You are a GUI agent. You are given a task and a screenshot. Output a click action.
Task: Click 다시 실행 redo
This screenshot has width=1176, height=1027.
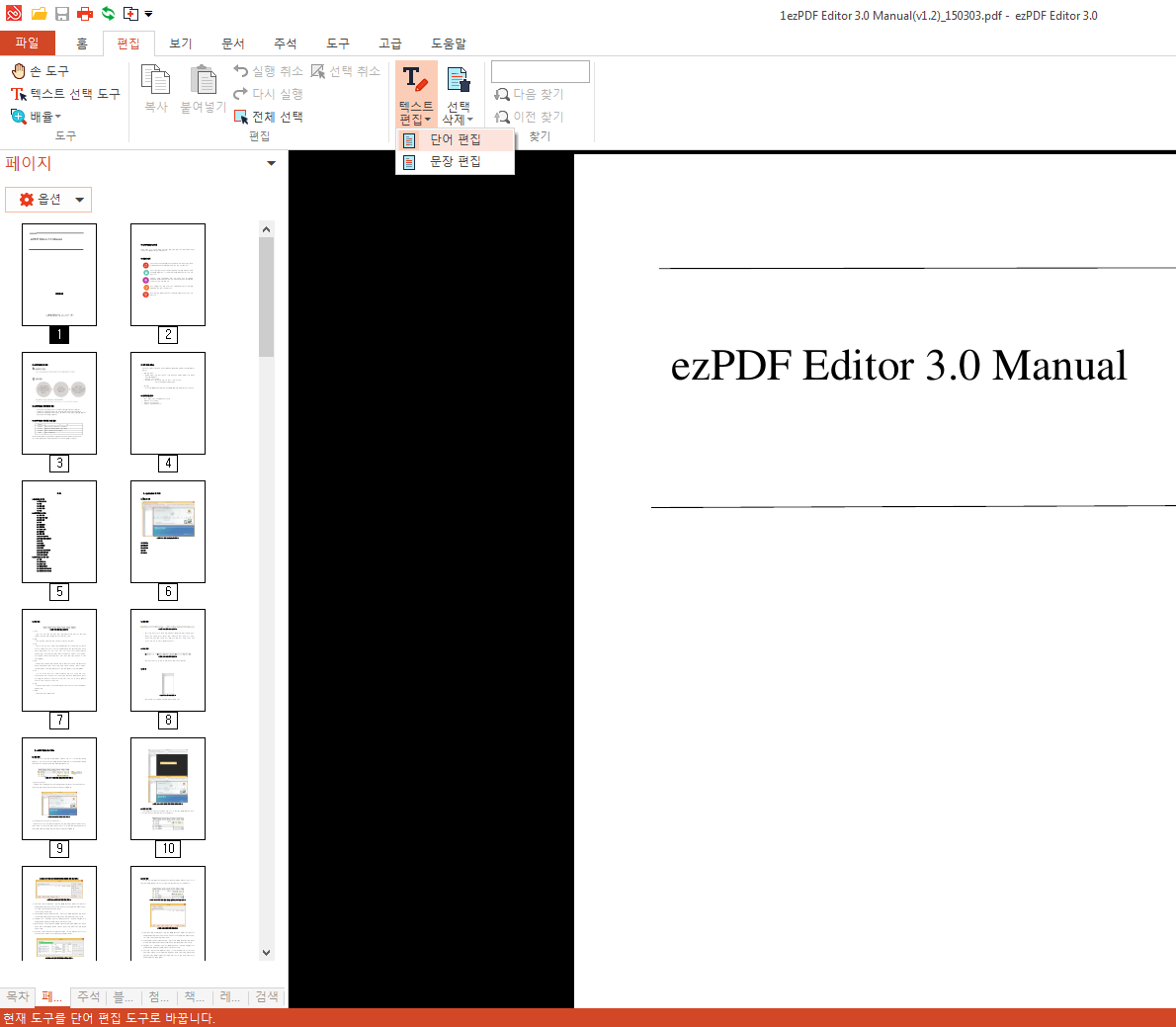coord(268,94)
